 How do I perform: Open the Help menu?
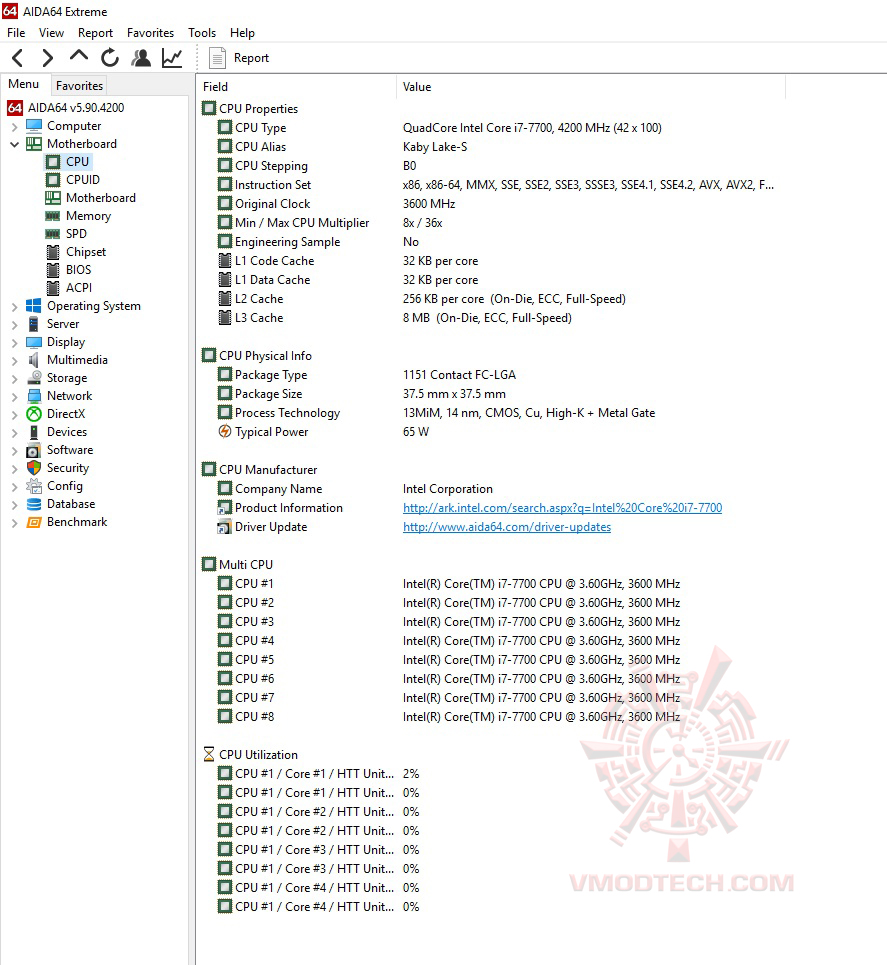242,33
